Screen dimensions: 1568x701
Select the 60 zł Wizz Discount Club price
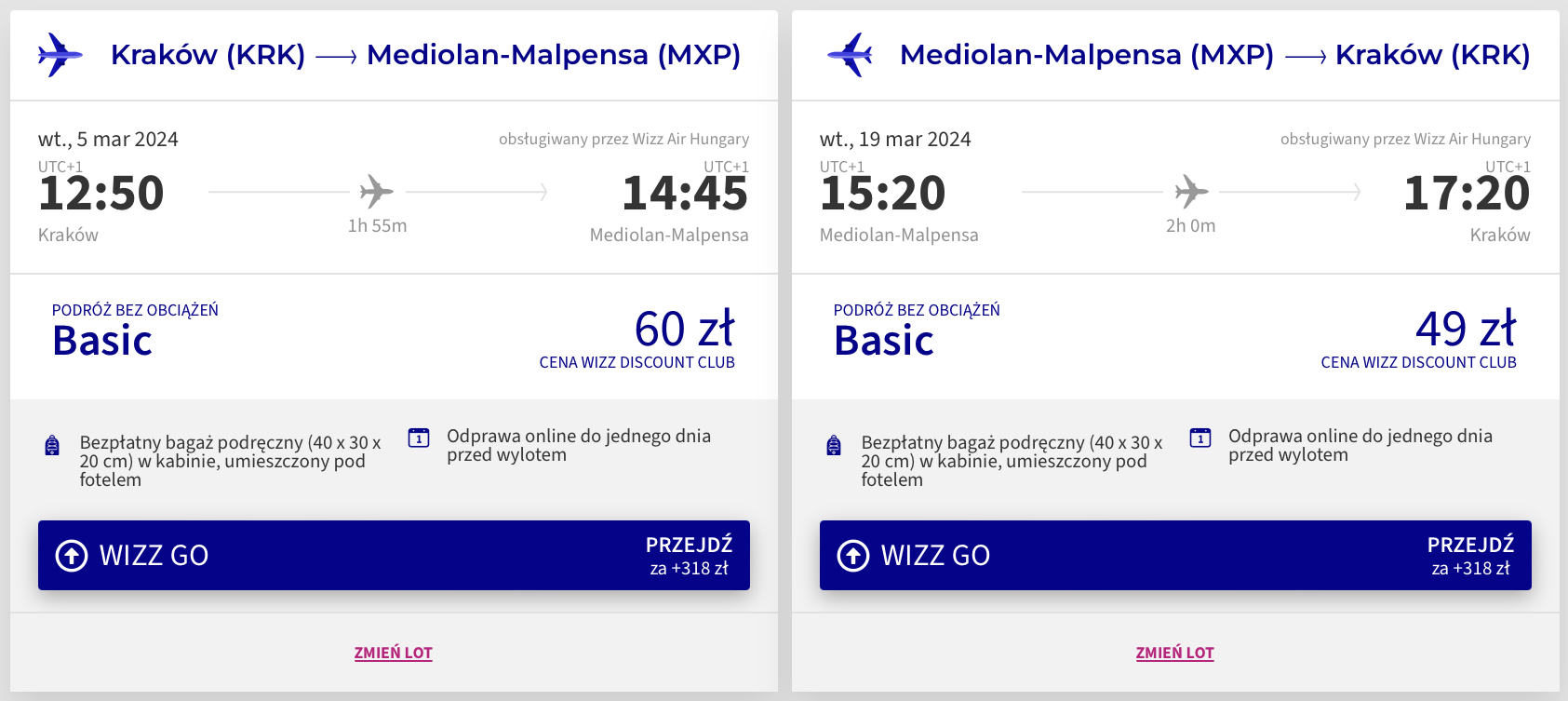pyautogui.click(x=684, y=330)
